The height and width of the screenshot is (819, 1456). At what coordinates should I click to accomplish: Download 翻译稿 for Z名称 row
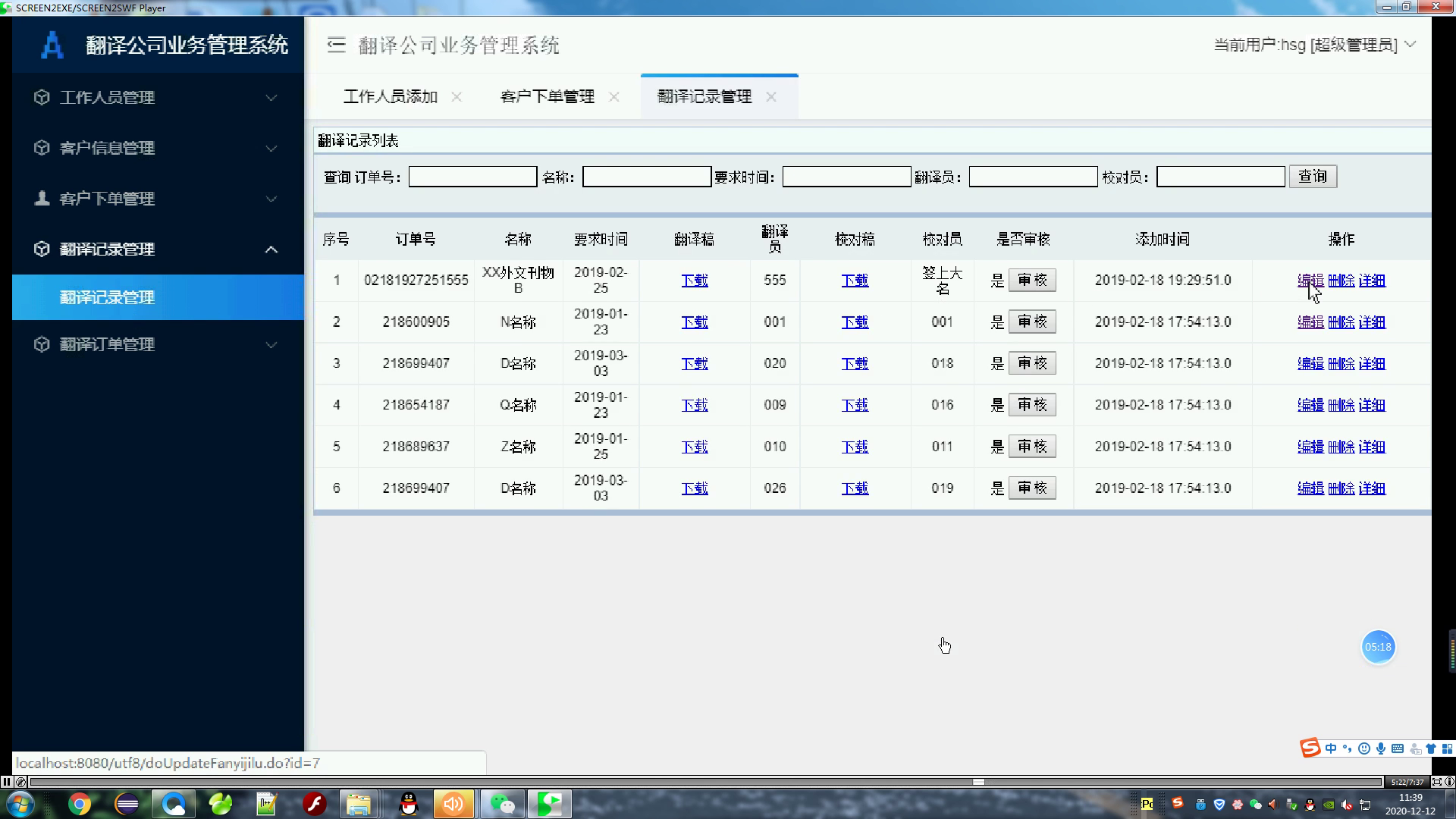pyautogui.click(x=694, y=447)
